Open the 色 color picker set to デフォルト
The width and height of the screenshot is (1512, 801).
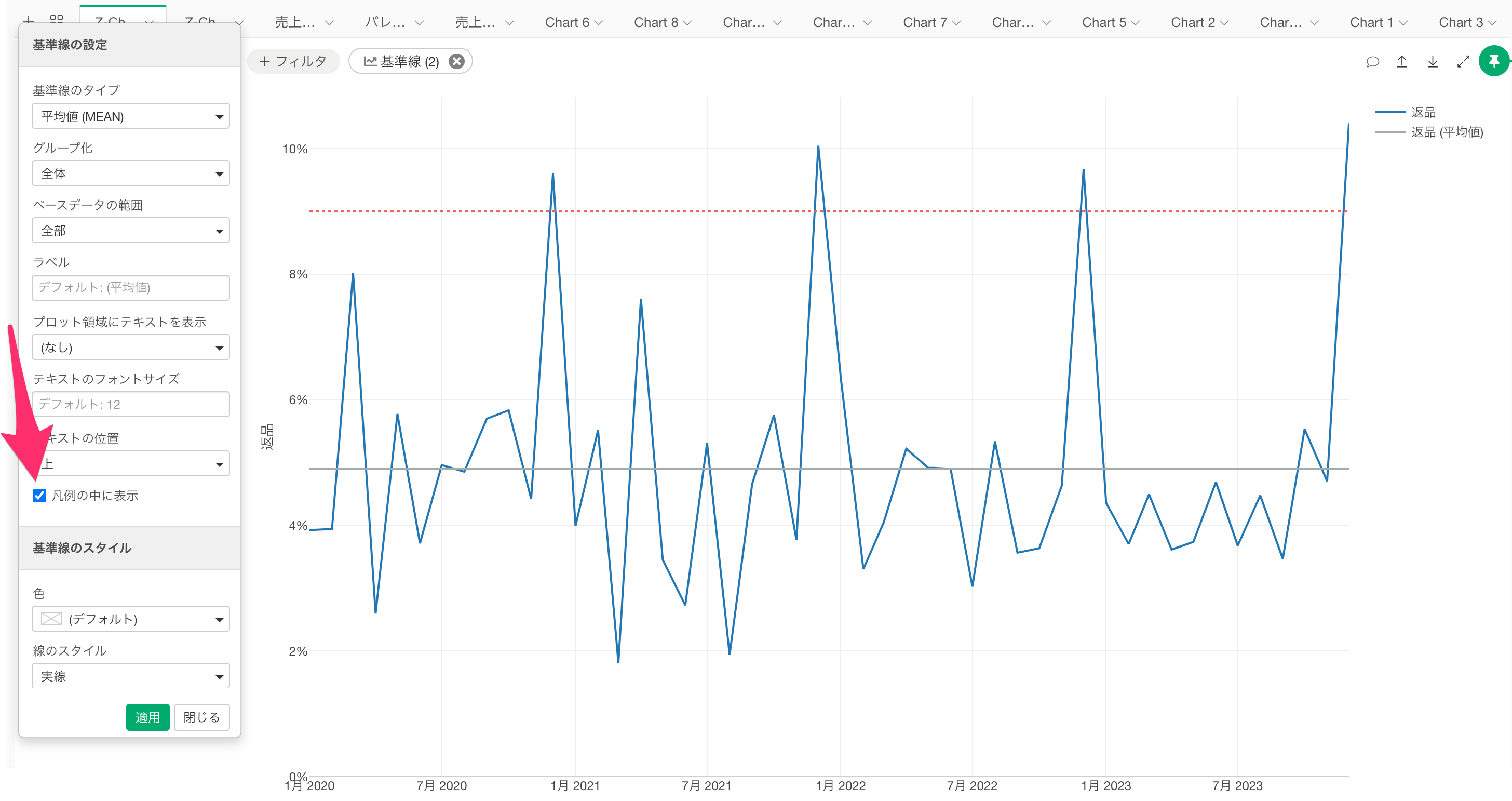(130, 619)
